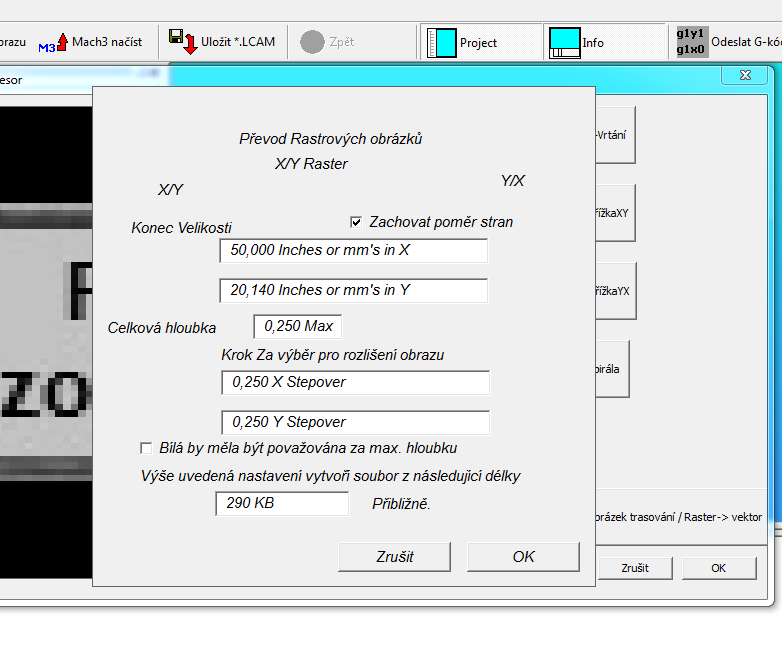Click the 0,250 Y Stepover field
The image size is (782, 657).
pos(355,422)
